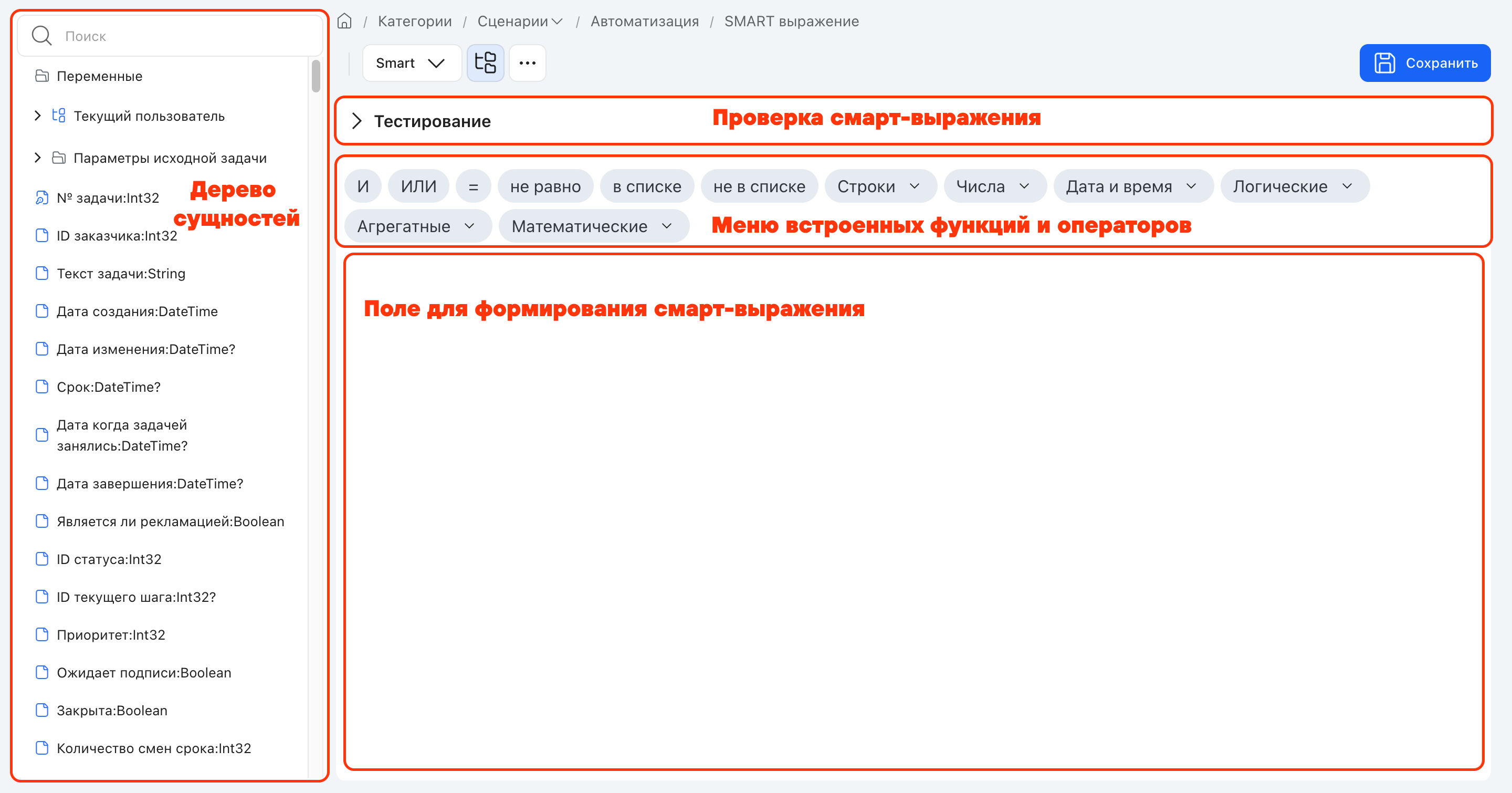
Task: Expand the Тестирование section
Action: click(357, 121)
